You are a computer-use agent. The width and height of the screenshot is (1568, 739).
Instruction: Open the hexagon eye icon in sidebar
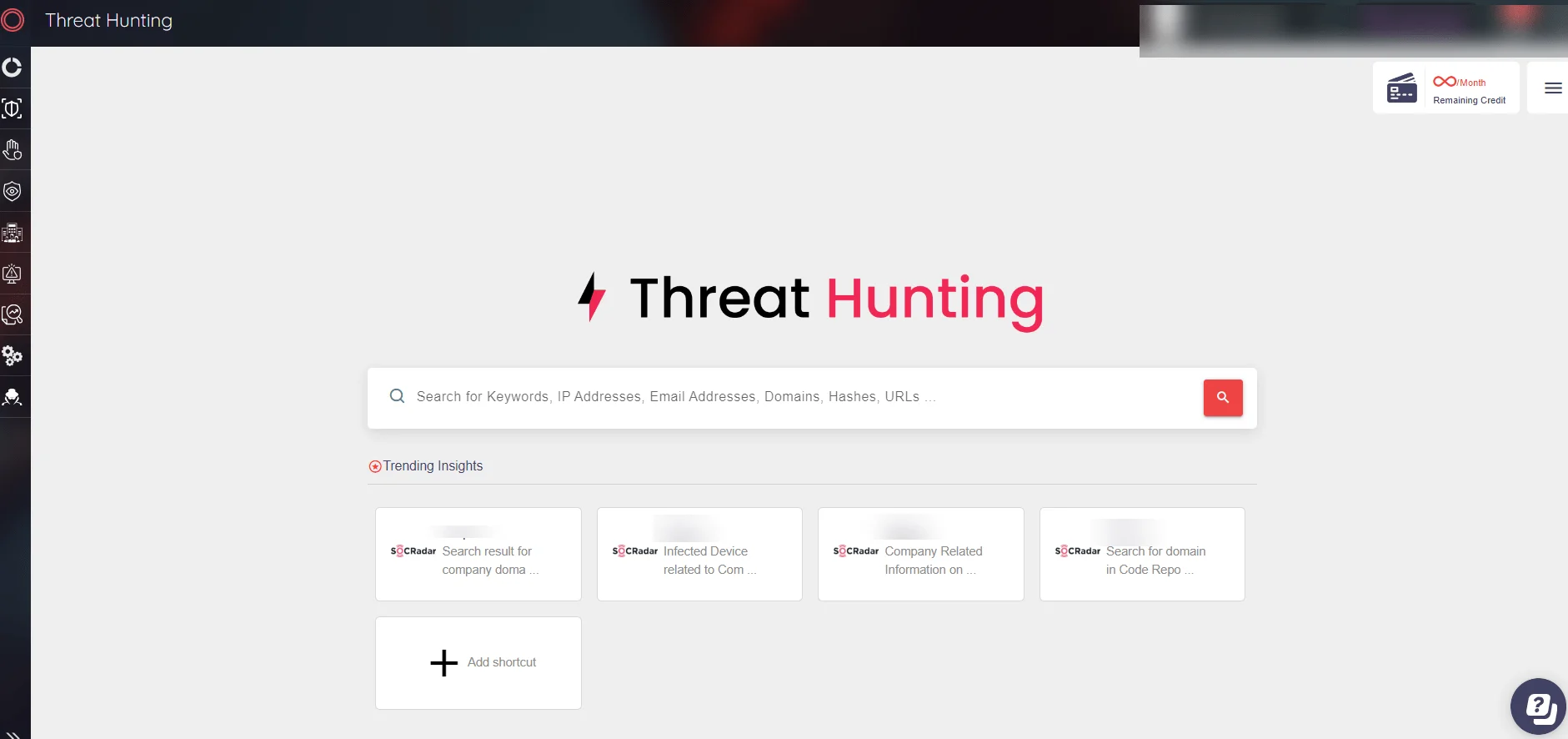click(13, 191)
